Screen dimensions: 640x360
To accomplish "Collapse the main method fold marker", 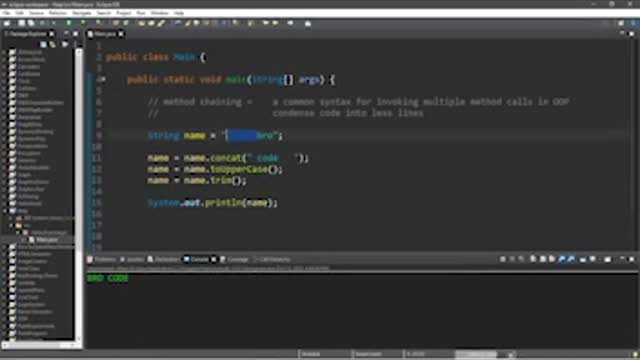I will point(104,80).
